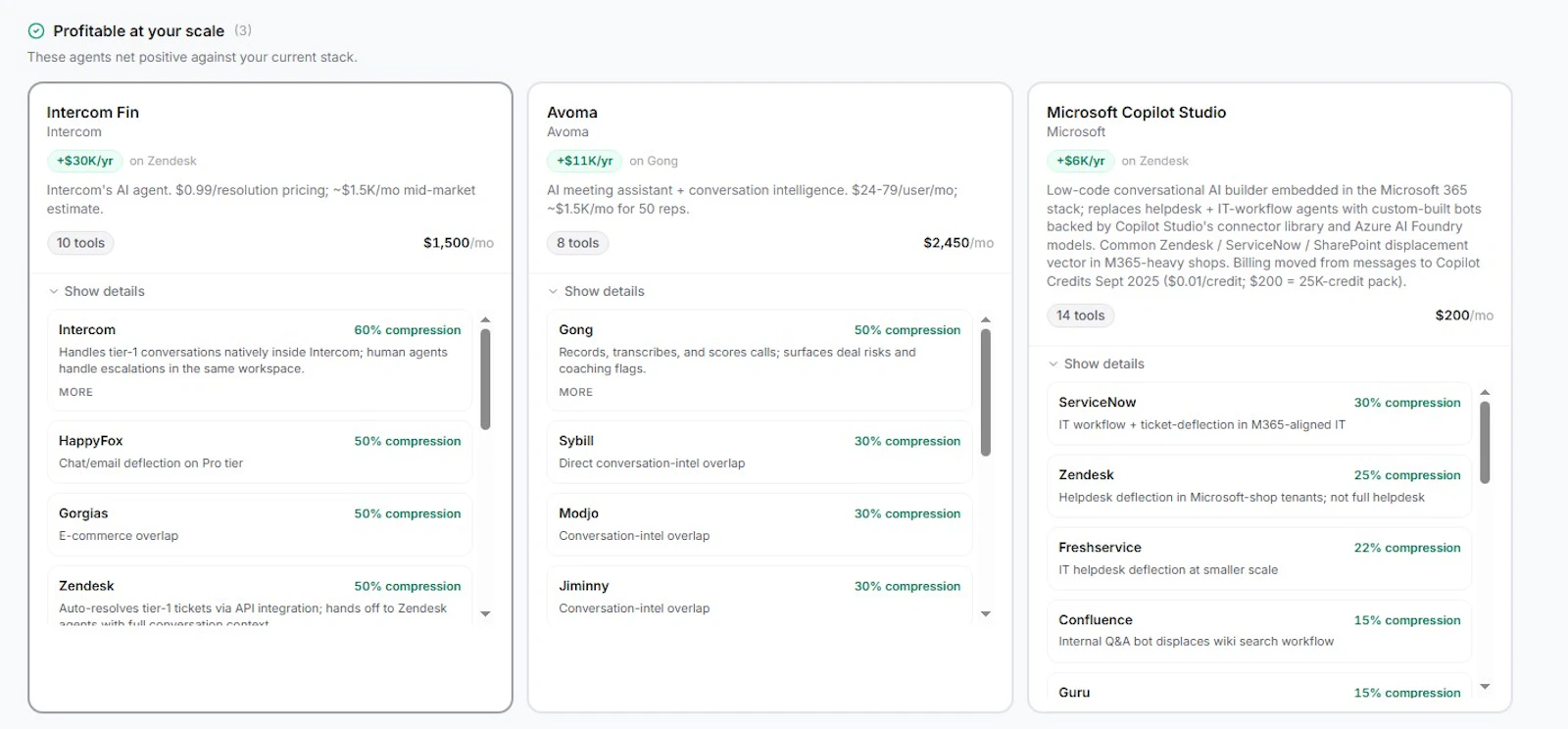Click the scroll up arrow in Avoma details

(x=986, y=319)
